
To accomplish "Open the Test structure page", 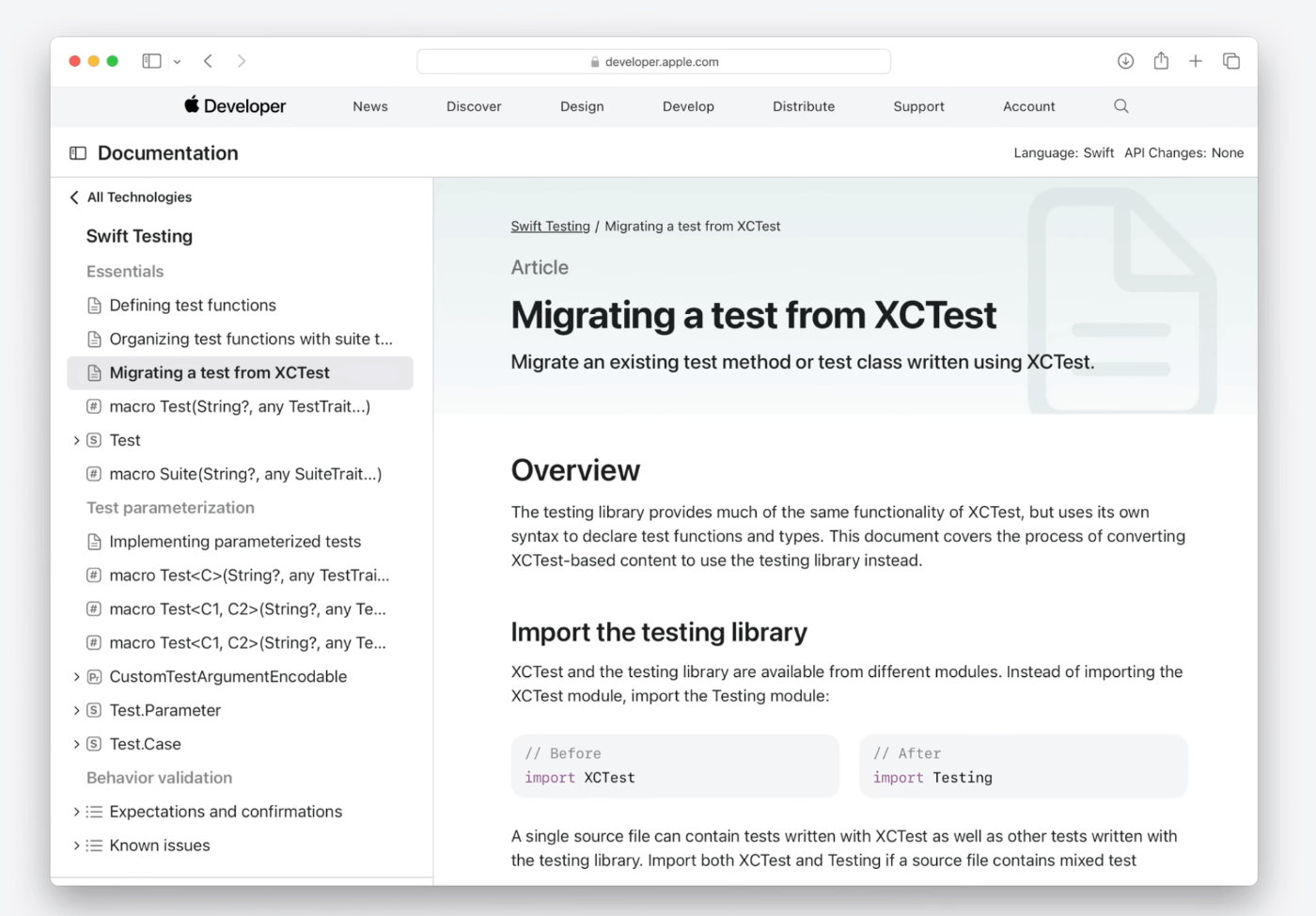I will pyautogui.click(x=125, y=440).
